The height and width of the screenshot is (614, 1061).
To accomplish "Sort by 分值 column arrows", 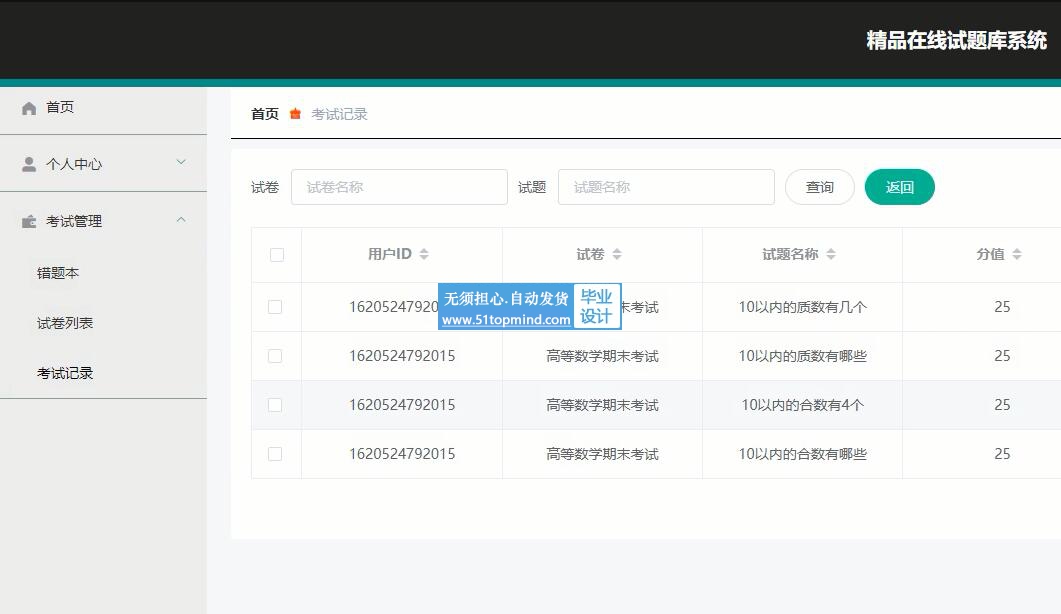I will pyautogui.click(x=1017, y=255).
